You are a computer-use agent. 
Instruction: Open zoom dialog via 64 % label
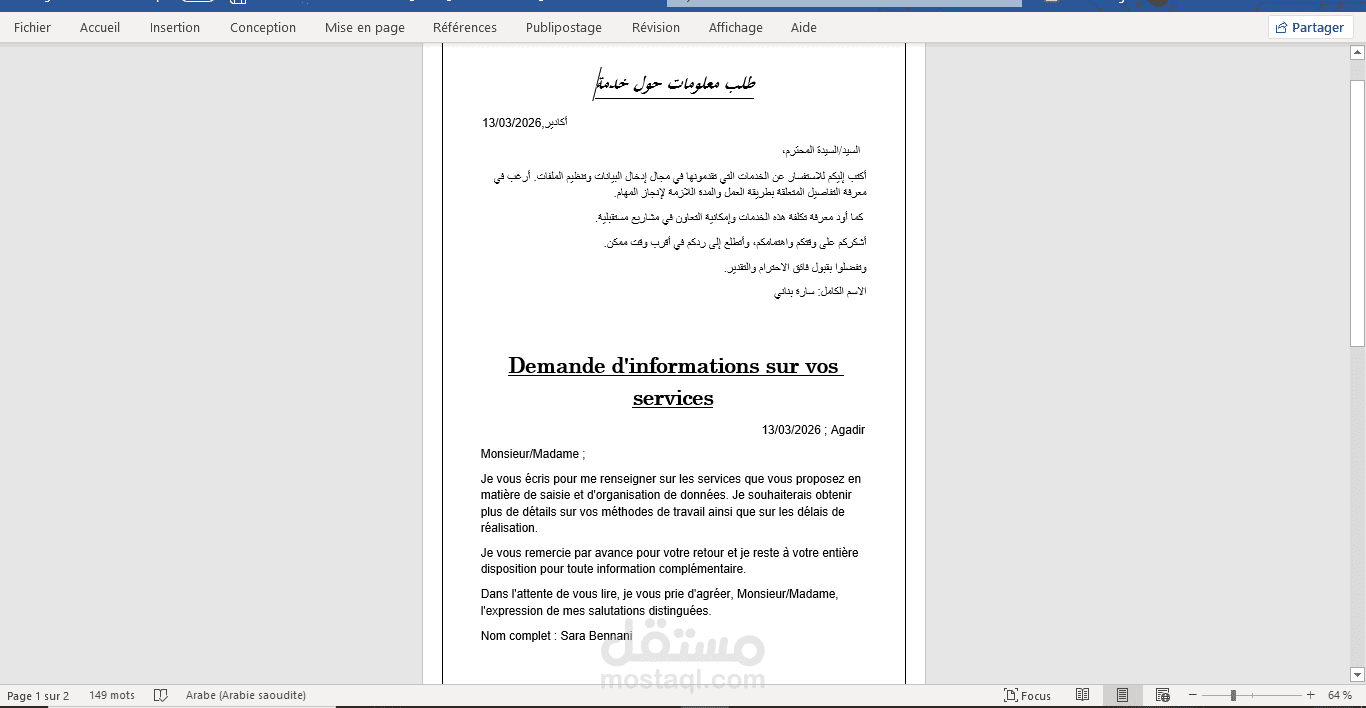click(1340, 695)
